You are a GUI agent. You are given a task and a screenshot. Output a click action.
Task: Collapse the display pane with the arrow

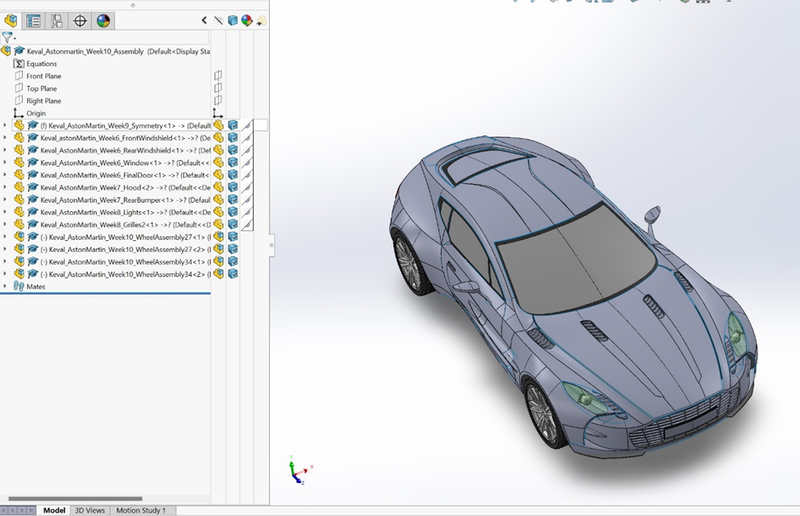click(204, 20)
